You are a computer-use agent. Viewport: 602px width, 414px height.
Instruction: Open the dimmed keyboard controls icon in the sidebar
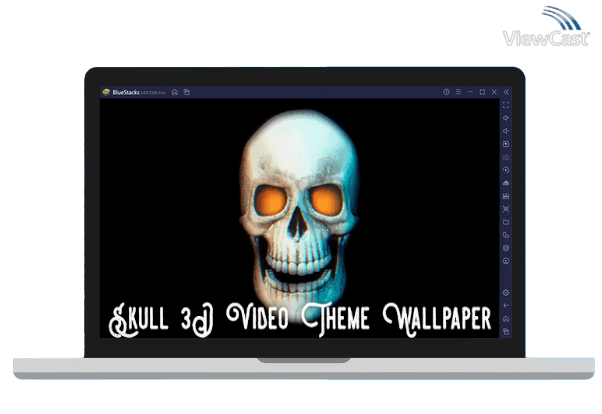pos(506,157)
